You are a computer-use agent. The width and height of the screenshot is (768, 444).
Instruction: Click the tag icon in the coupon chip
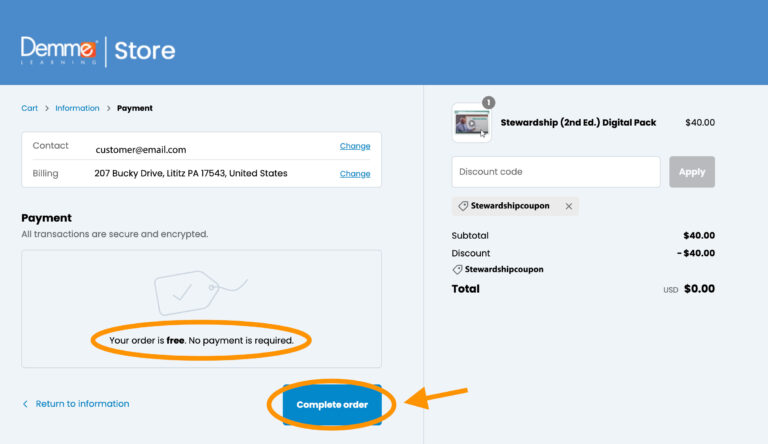(x=463, y=206)
